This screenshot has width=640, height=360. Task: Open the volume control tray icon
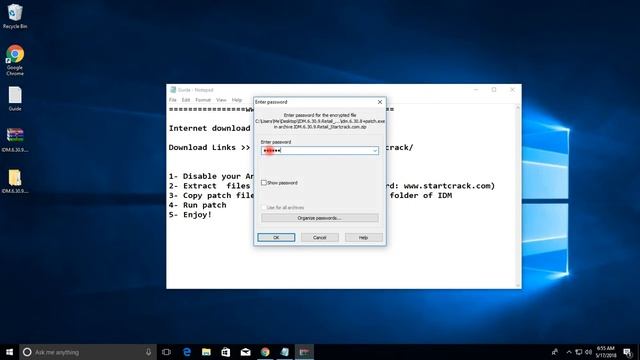588,352
